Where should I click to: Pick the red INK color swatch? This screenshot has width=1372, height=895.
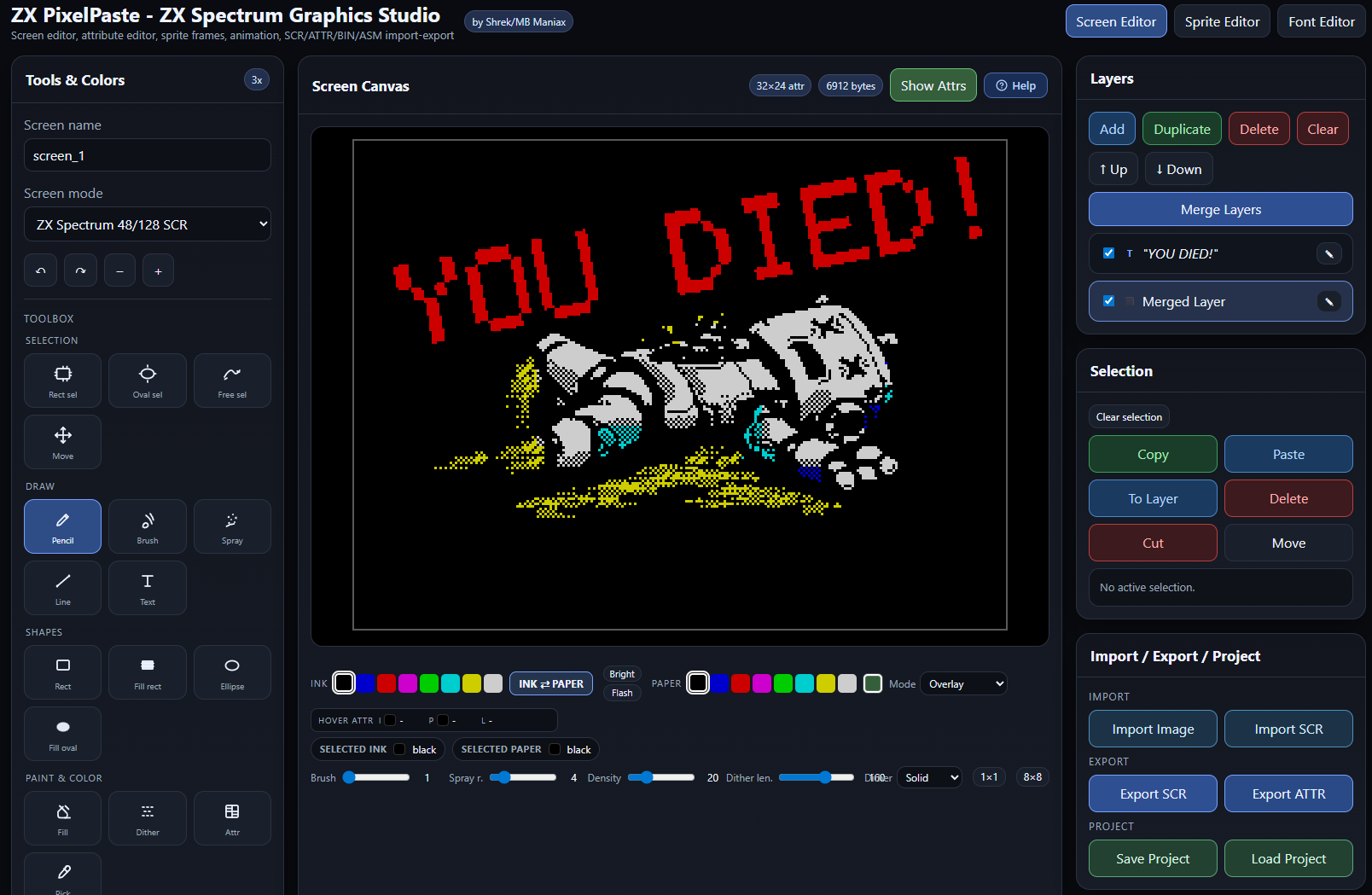[387, 683]
